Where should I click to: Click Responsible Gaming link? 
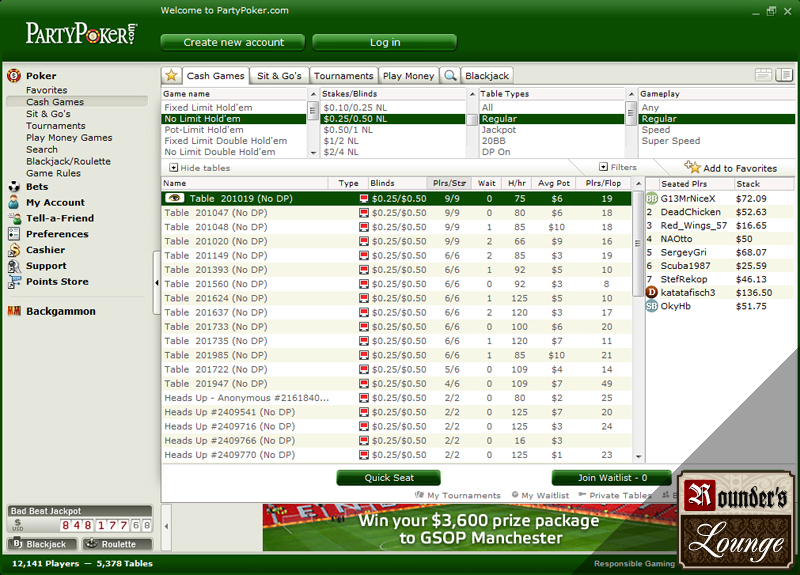[x=634, y=563]
